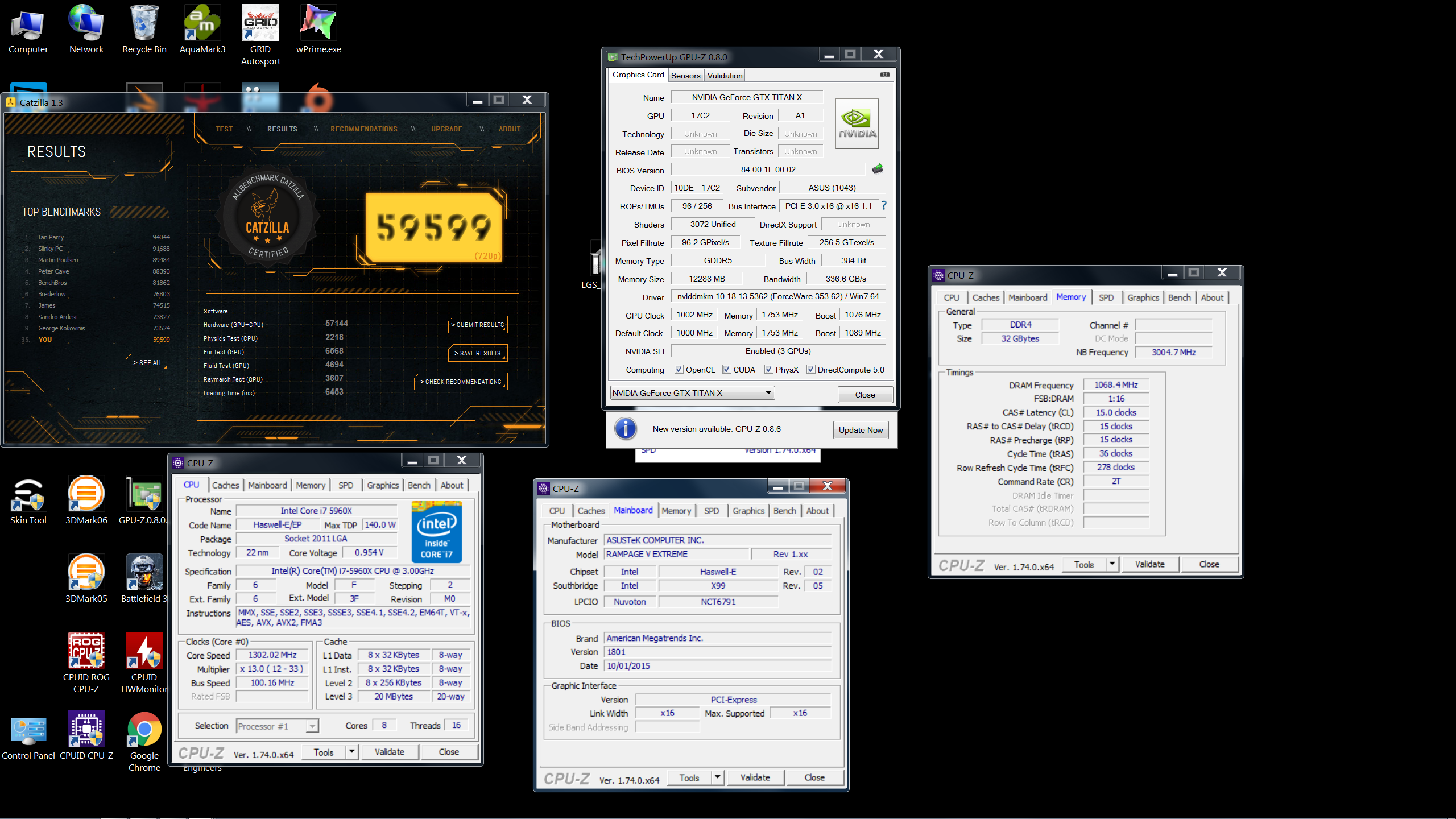Launch AquaMark3 desktop shortcut
The width and height of the screenshot is (1456, 819).
coord(202,30)
